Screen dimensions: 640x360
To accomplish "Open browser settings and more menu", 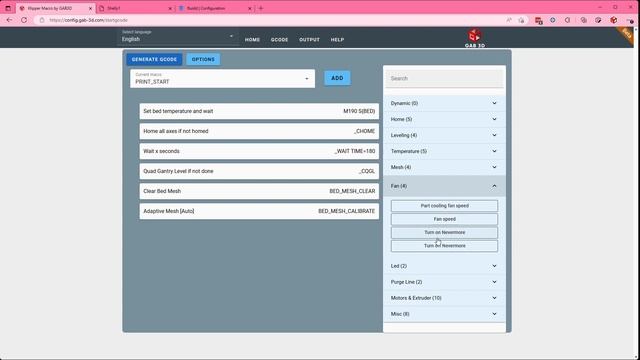I will click(x=629, y=20).
